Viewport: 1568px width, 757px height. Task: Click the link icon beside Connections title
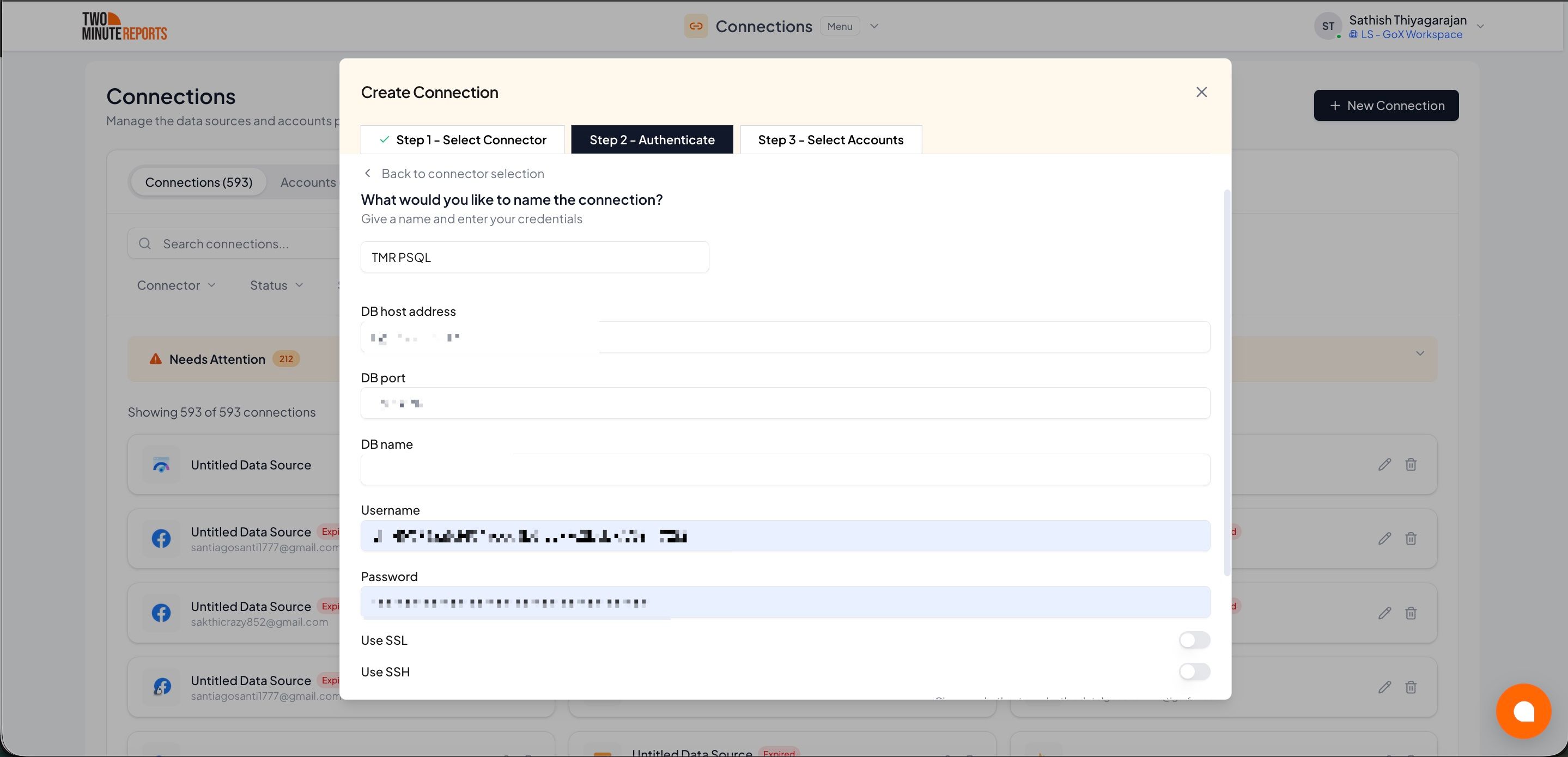[x=696, y=26]
